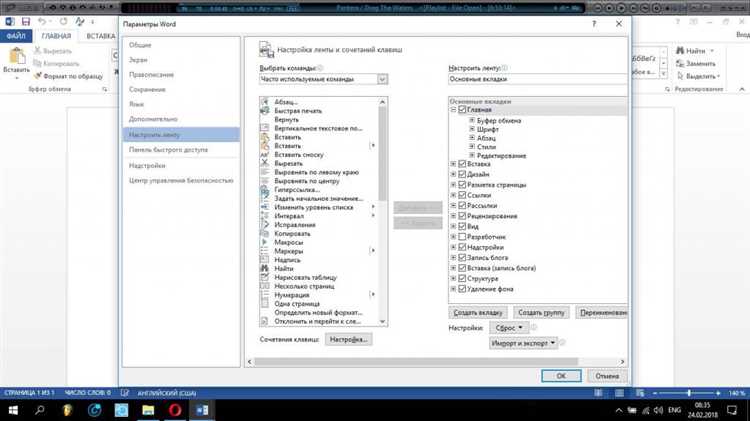Click the Отмена button
The width and height of the screenshot is (750, 421).
[x=607, y=376]
